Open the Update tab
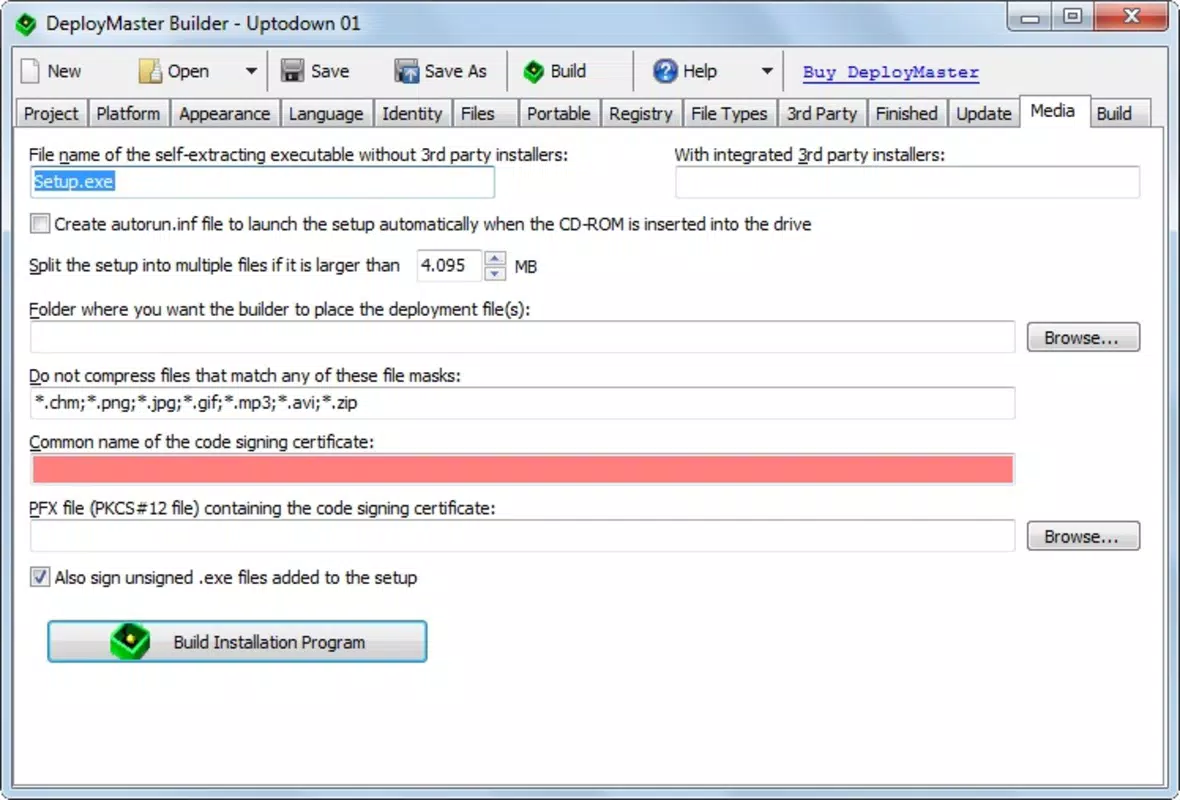Viewport: 1180px width, 800px height. [x=984, y=114]
